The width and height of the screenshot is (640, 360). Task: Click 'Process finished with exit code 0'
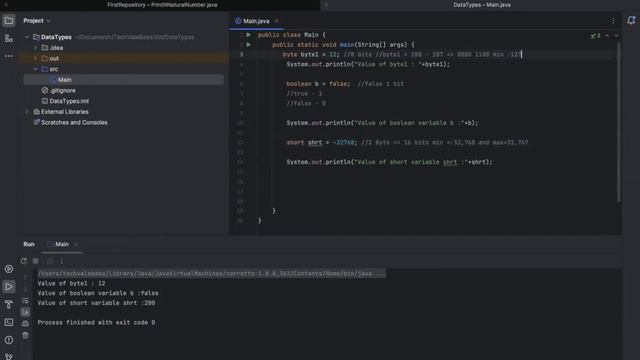pyautogui.click(x=96, y=322)
